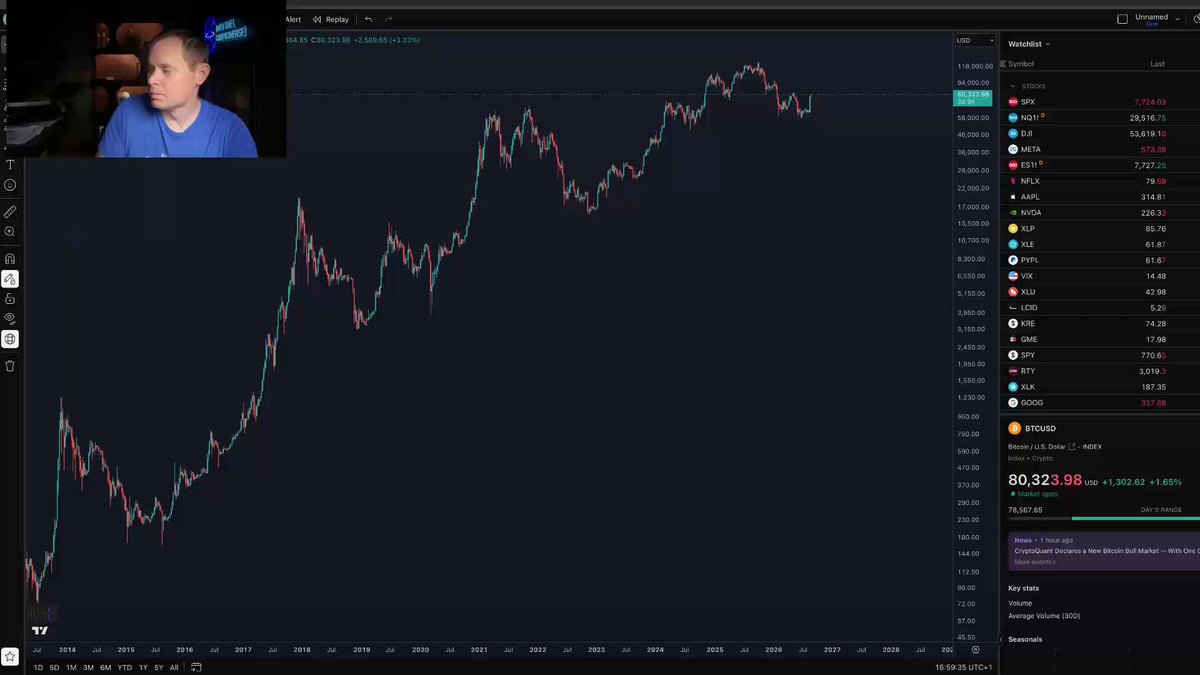This screenshot has width=1200, height=675.
Task: Open the USD currency dropdown
Action: pos(974,40)
